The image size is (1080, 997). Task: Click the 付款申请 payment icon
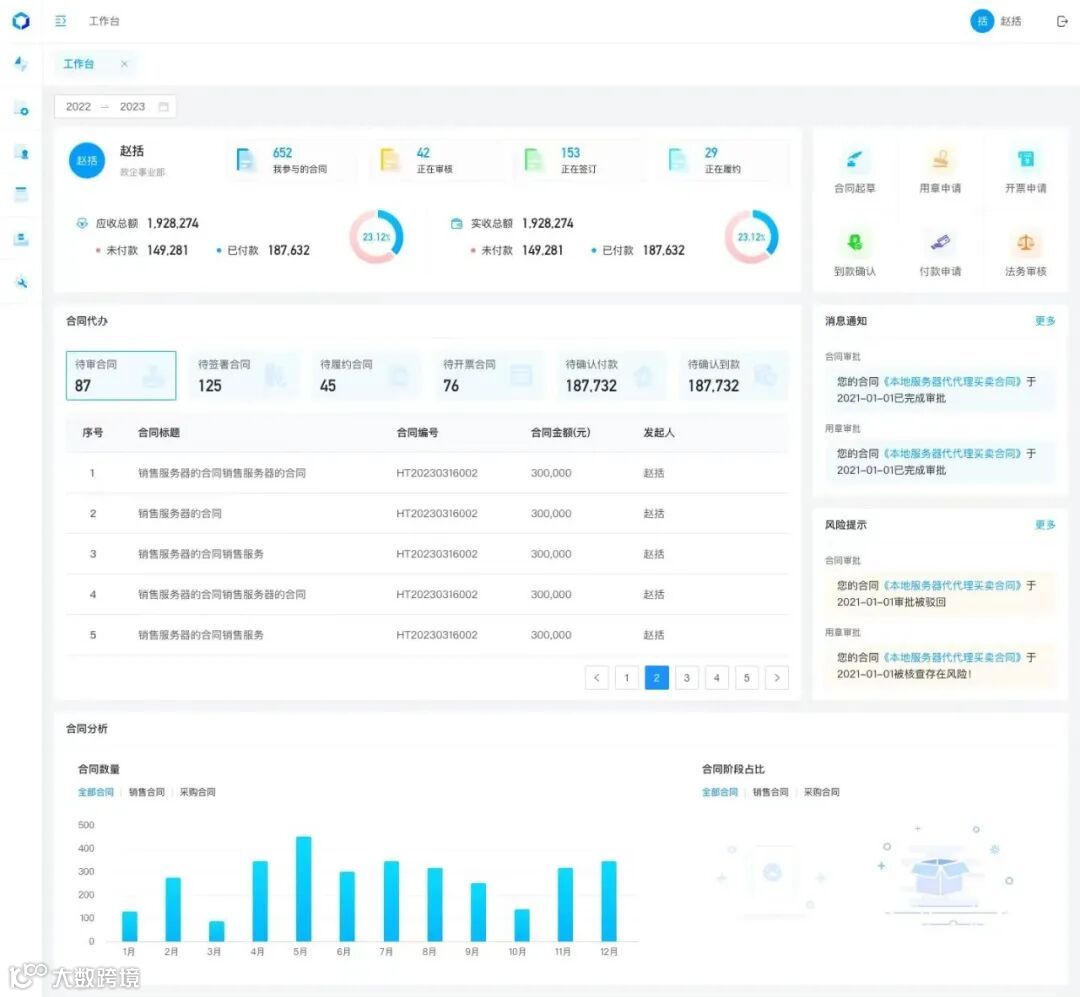(x=940, y=243)
